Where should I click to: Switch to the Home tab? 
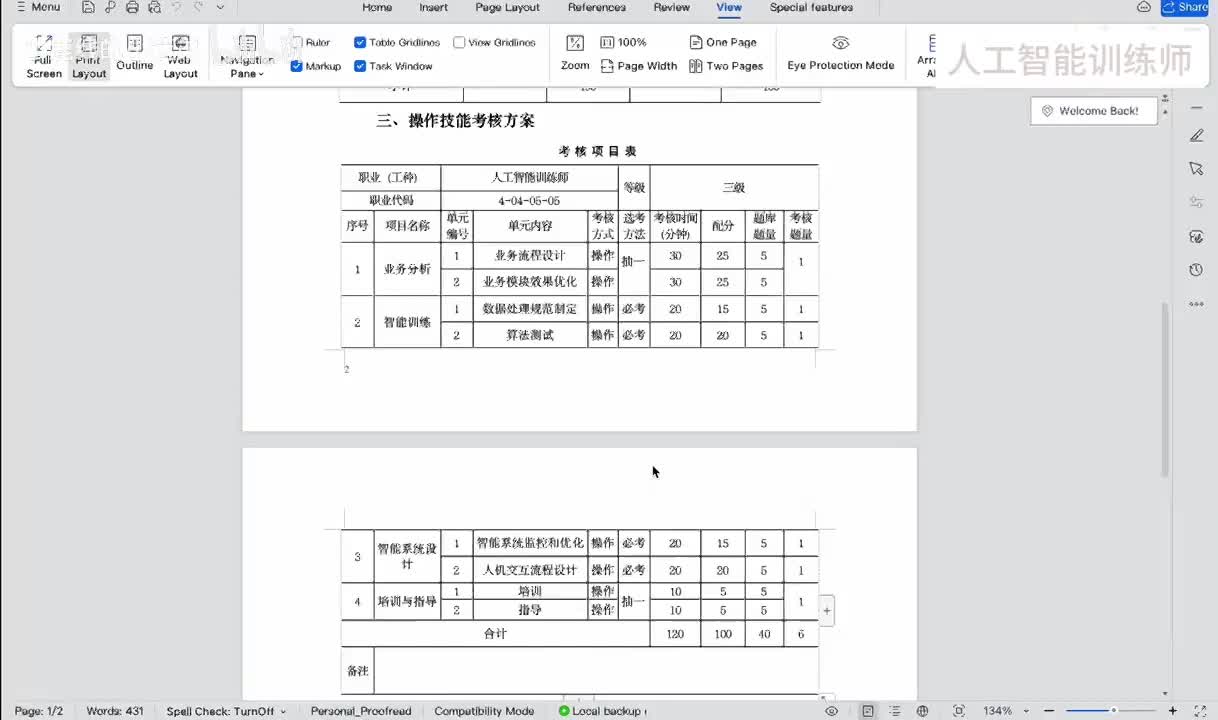point(377,7)
